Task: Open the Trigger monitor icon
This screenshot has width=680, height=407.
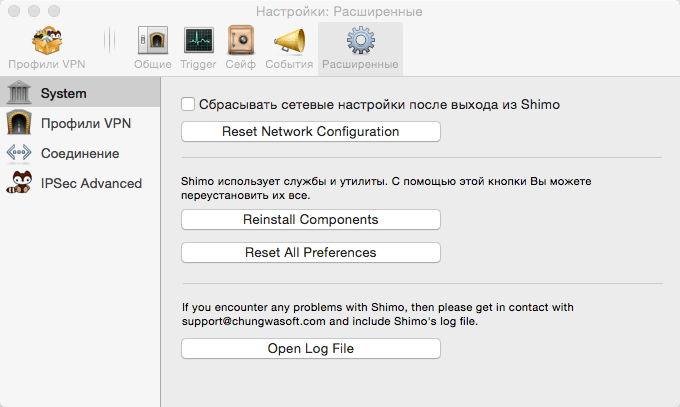Action: coord(199,40)
